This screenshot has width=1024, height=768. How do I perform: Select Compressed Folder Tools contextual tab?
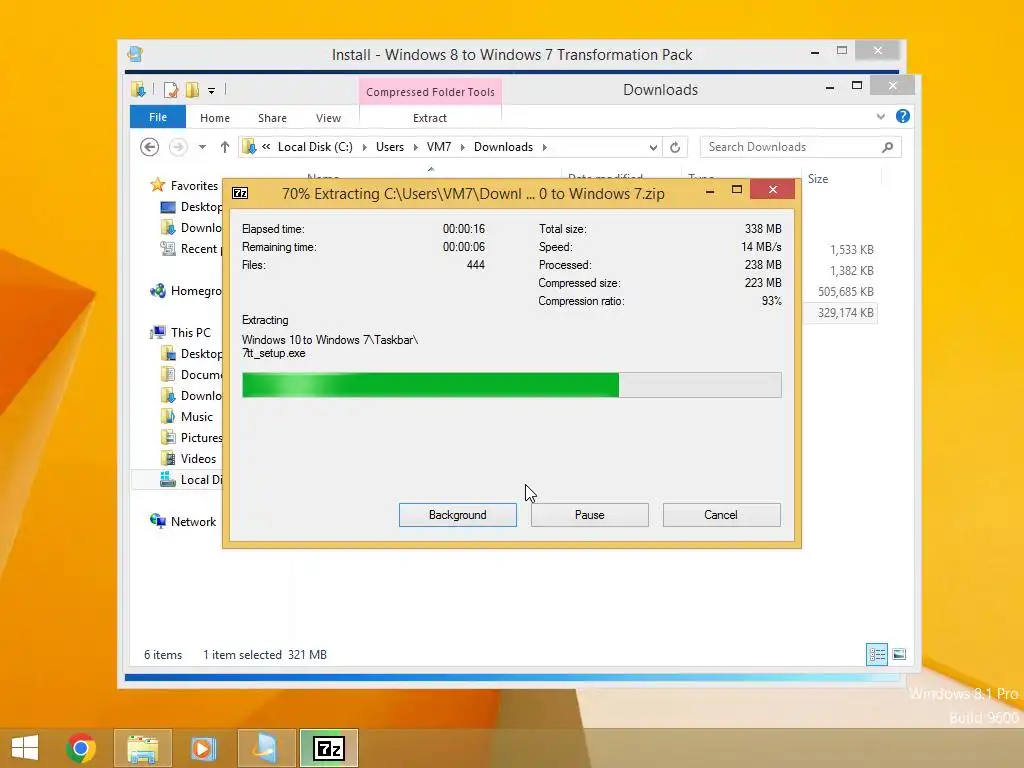click(430, 92)
